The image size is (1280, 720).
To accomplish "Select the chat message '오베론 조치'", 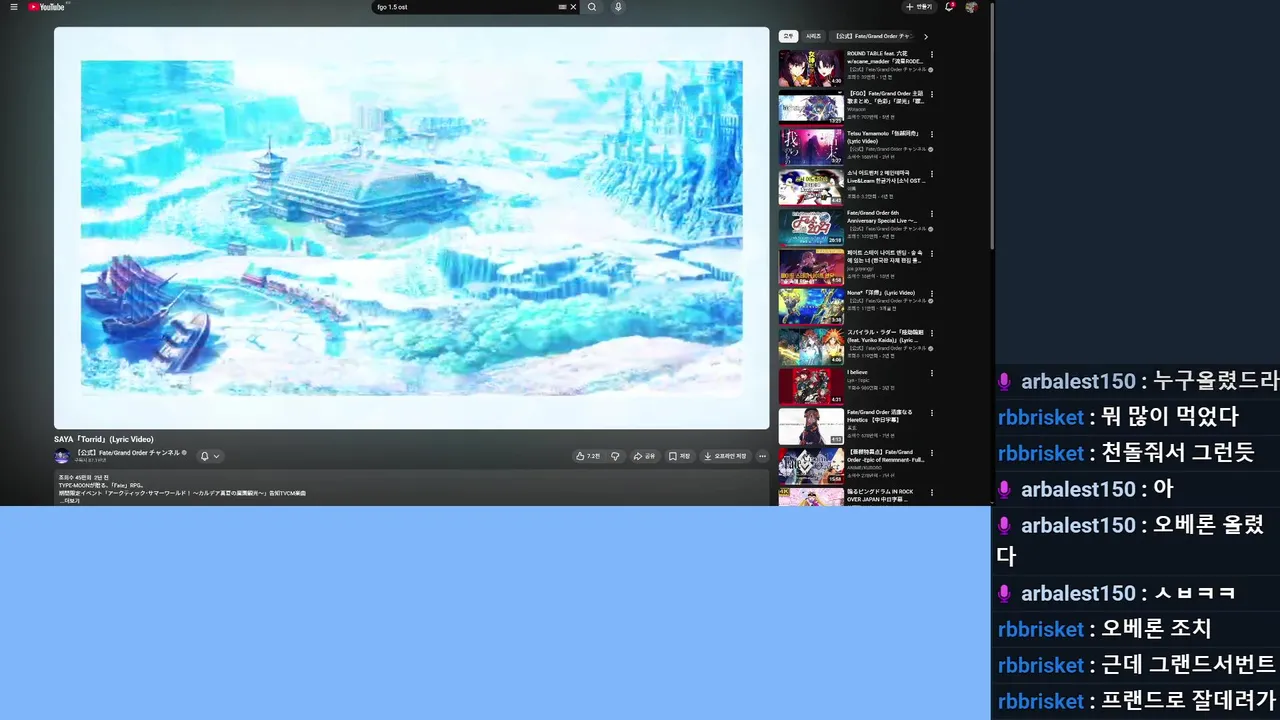I will (x=1156, y=629).
